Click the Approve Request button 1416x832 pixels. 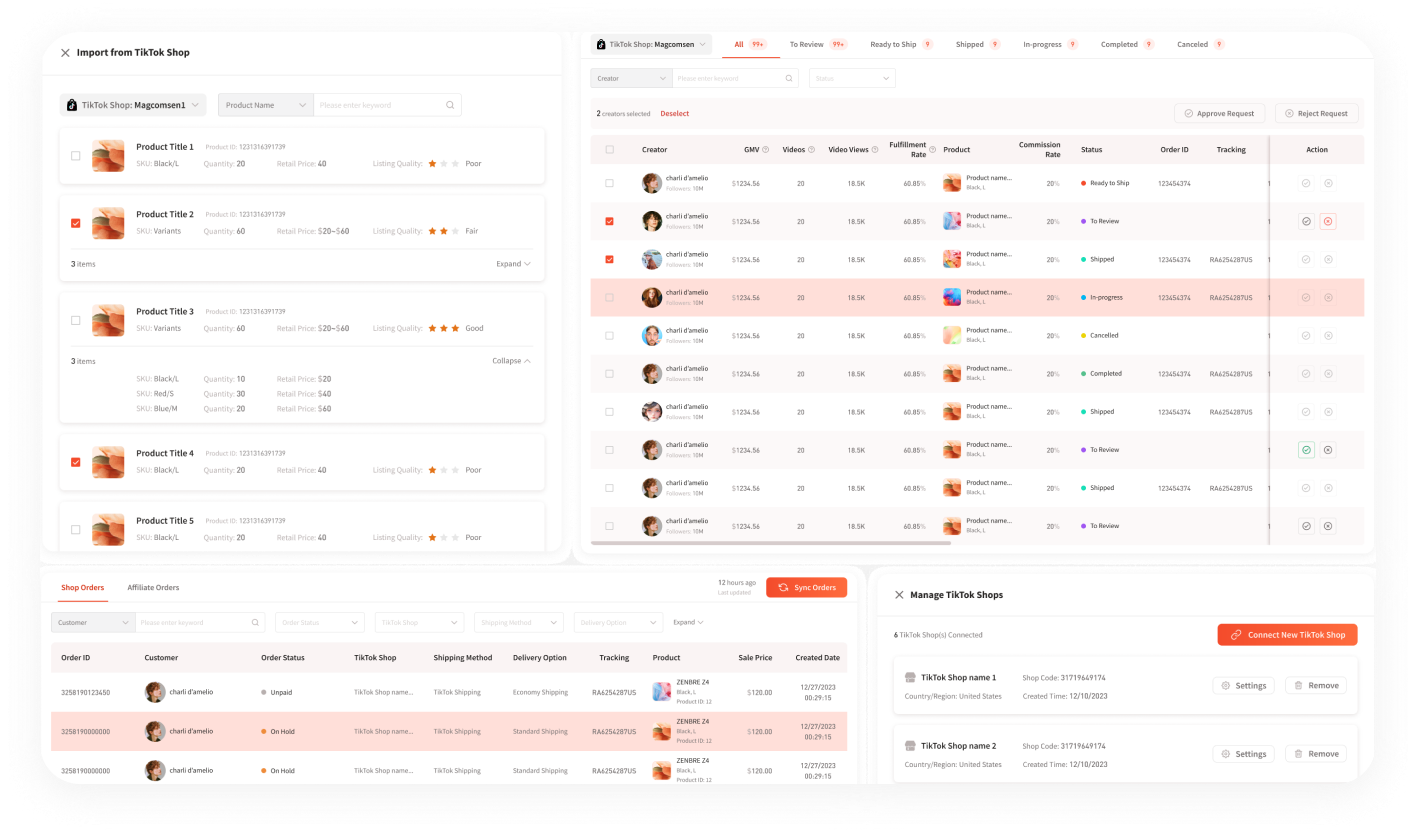click(x=1219, y=114)
